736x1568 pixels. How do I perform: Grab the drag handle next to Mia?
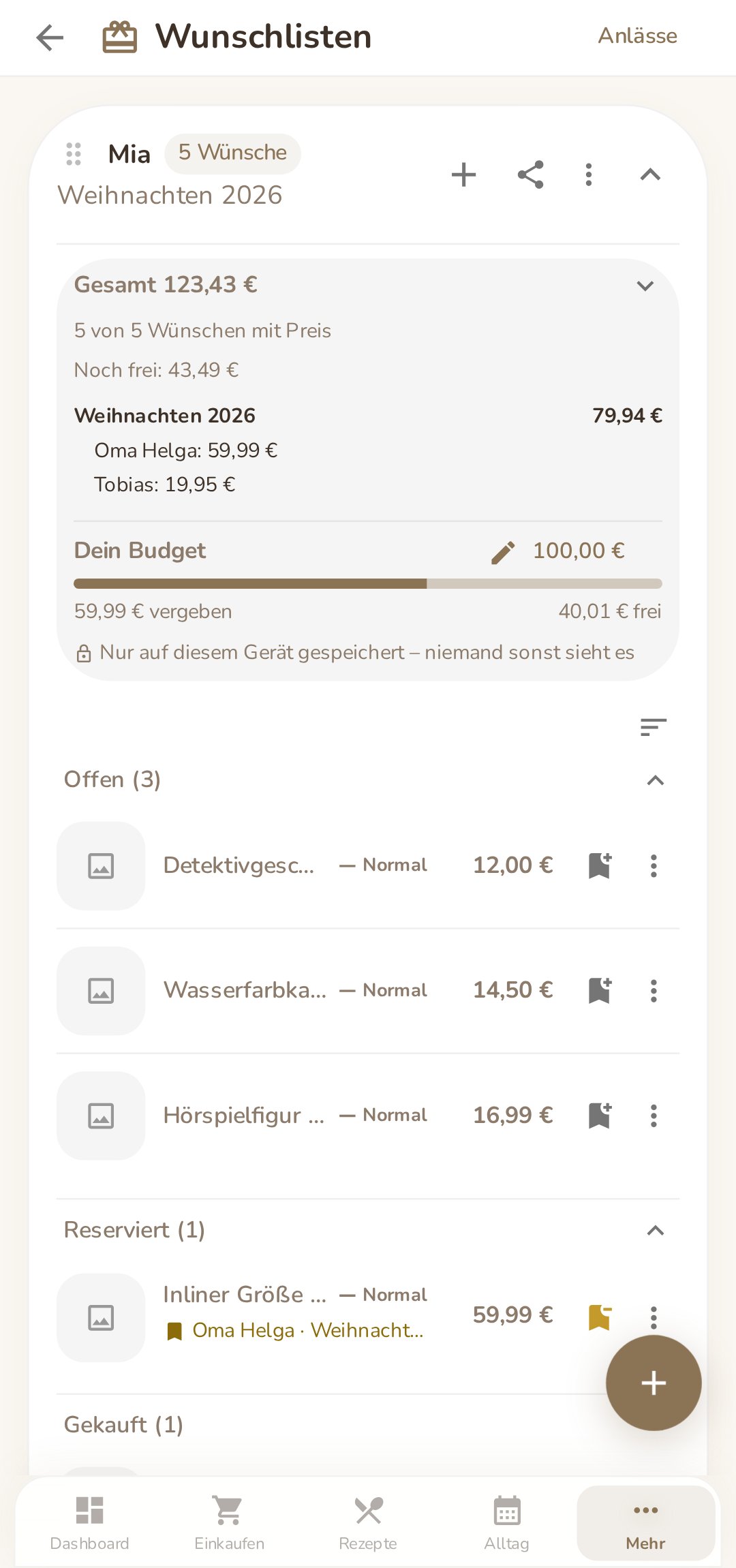click(74, 154)
